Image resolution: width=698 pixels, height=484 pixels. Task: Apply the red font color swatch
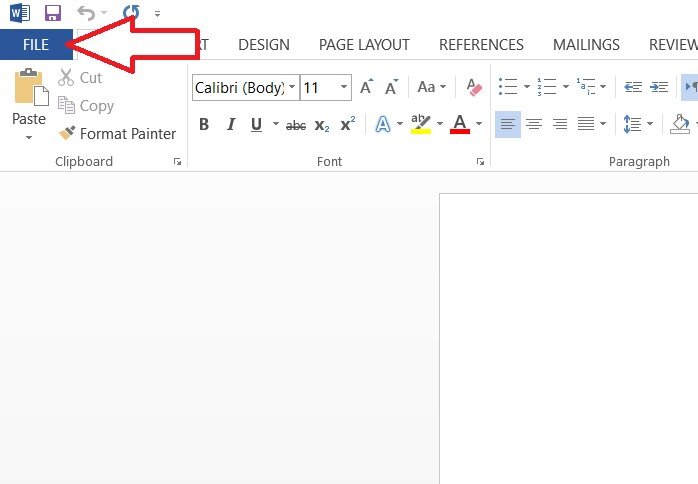[460, 125]
